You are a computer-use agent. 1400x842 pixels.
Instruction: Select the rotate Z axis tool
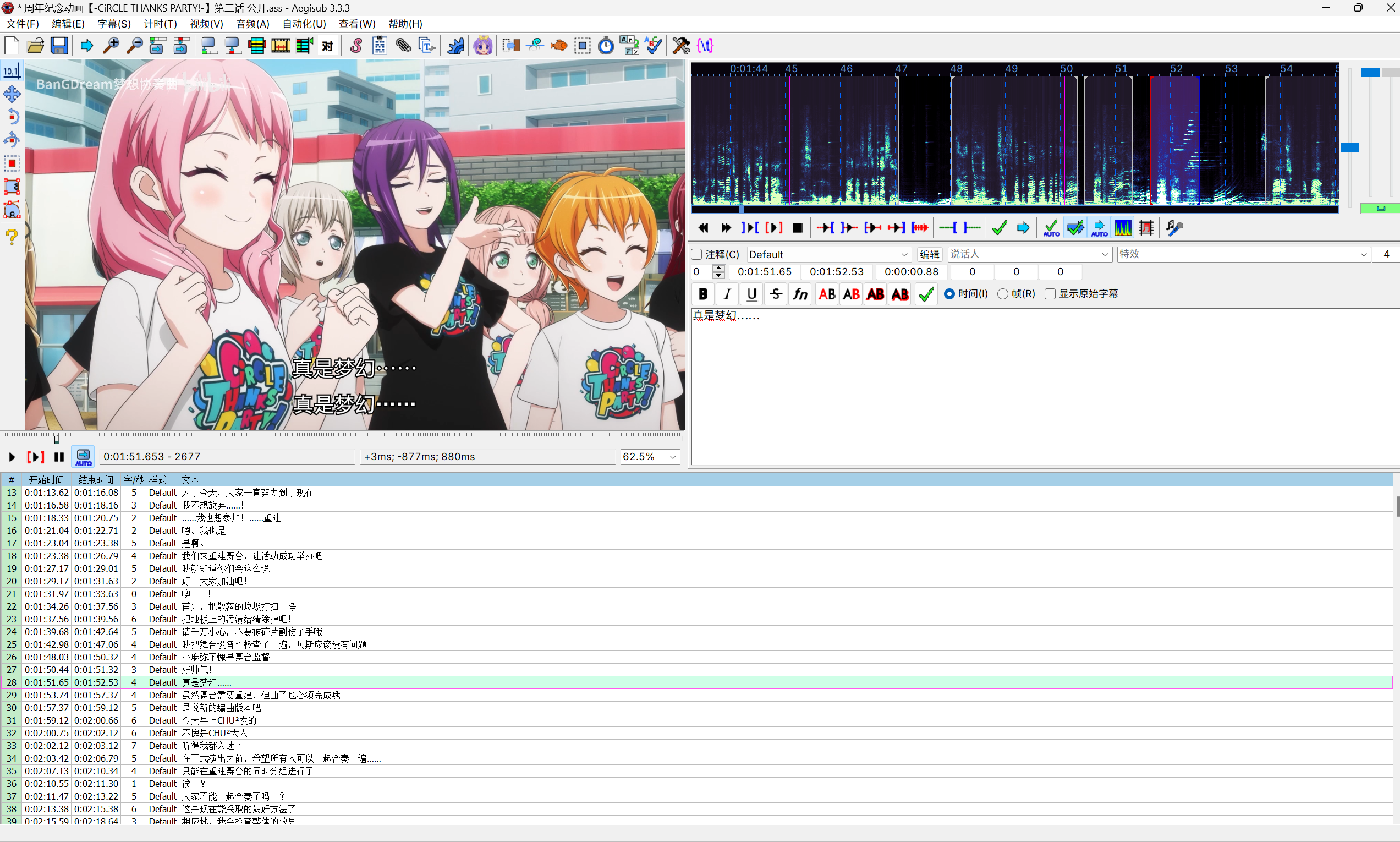[12, 117]
